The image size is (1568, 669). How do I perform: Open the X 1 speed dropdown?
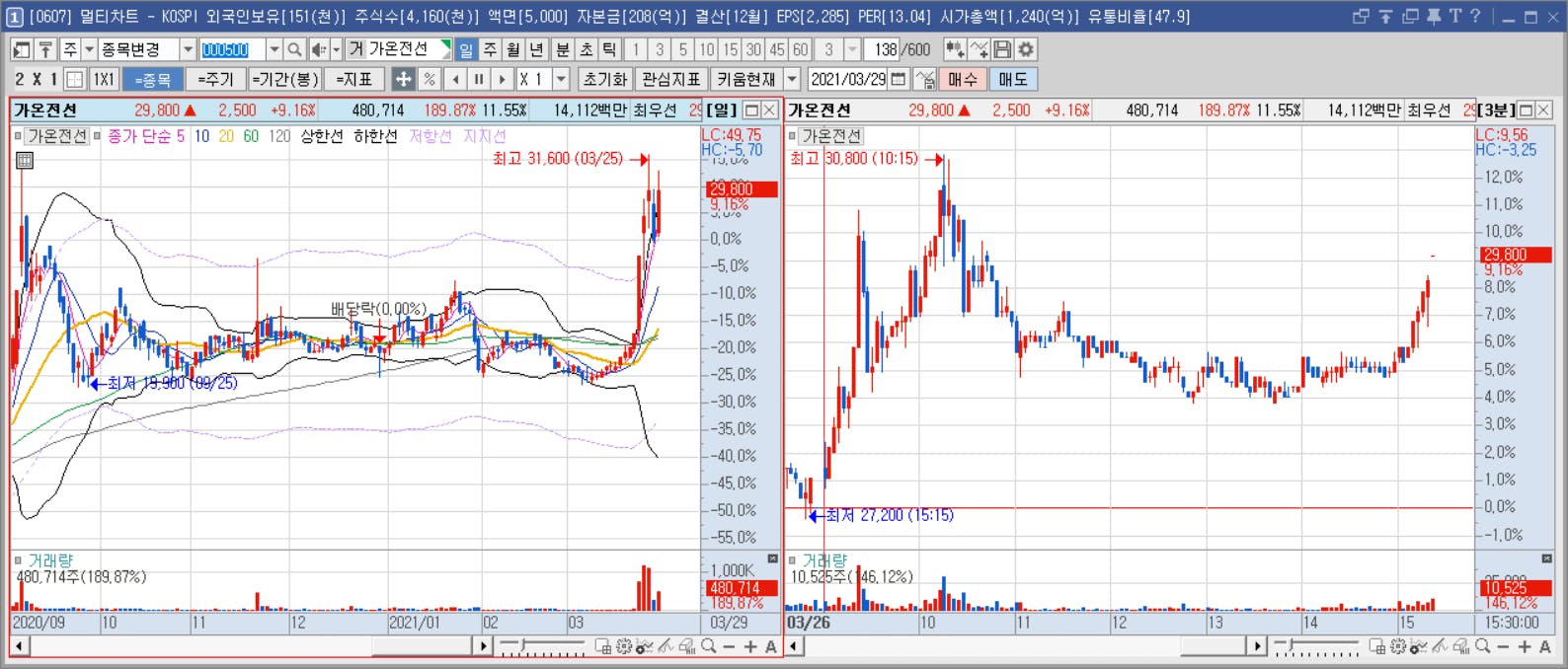562,79
